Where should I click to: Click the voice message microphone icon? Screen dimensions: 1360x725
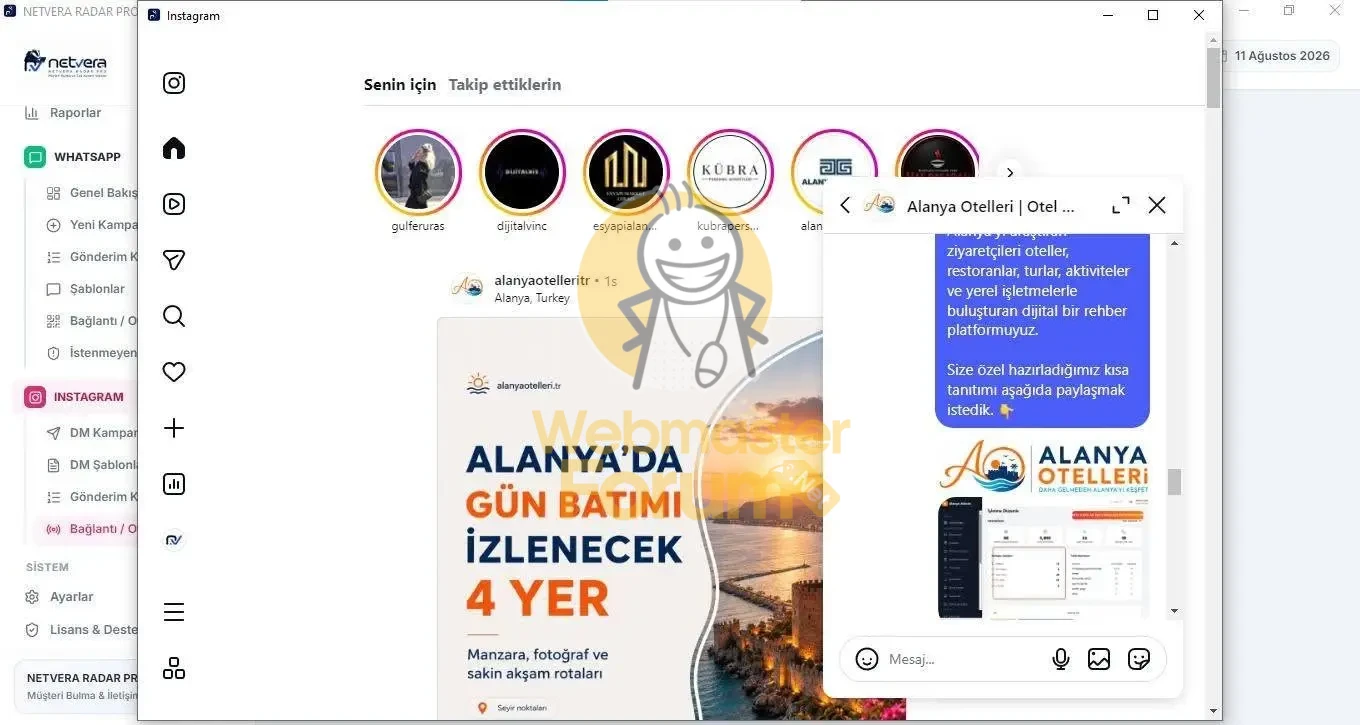click(x=1061, y=659)
